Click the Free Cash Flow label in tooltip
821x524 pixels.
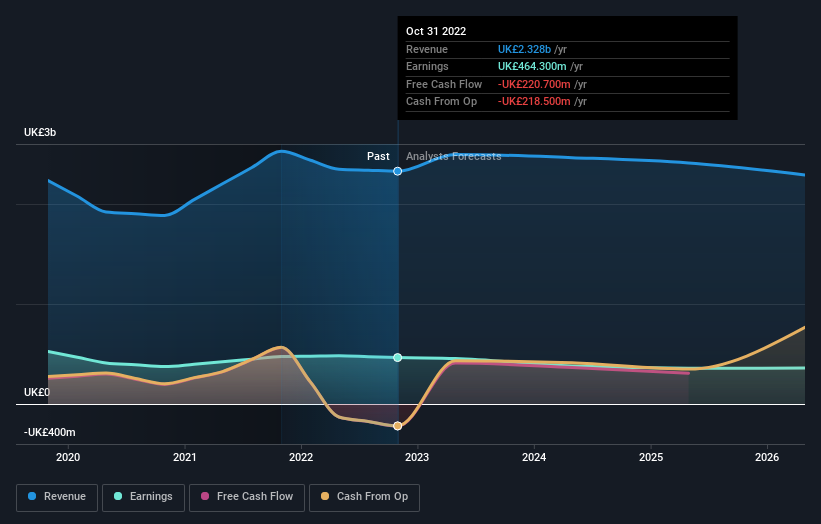[444, 84]
